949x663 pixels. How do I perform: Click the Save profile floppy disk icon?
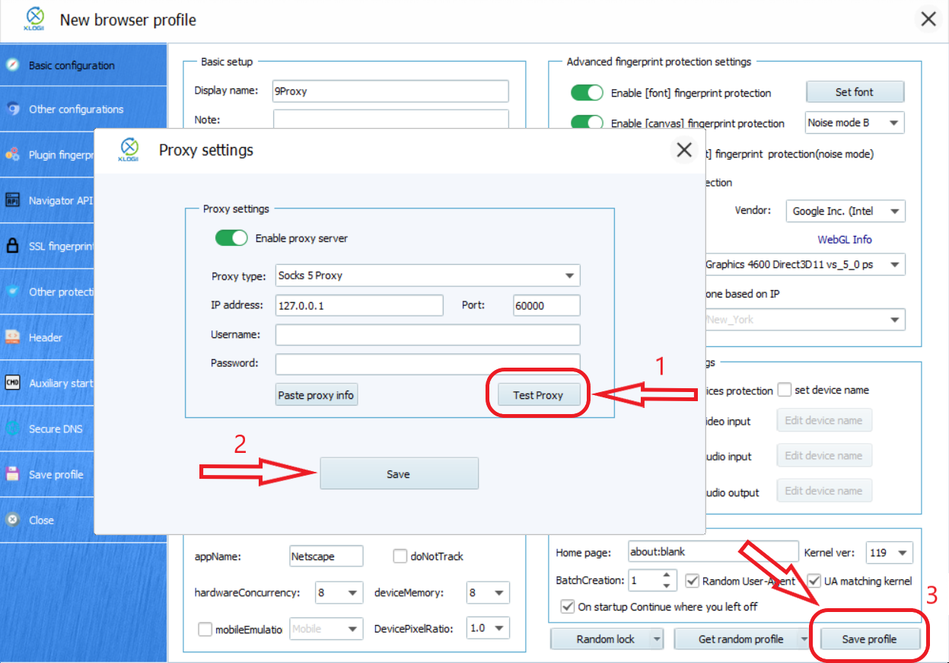12,474
